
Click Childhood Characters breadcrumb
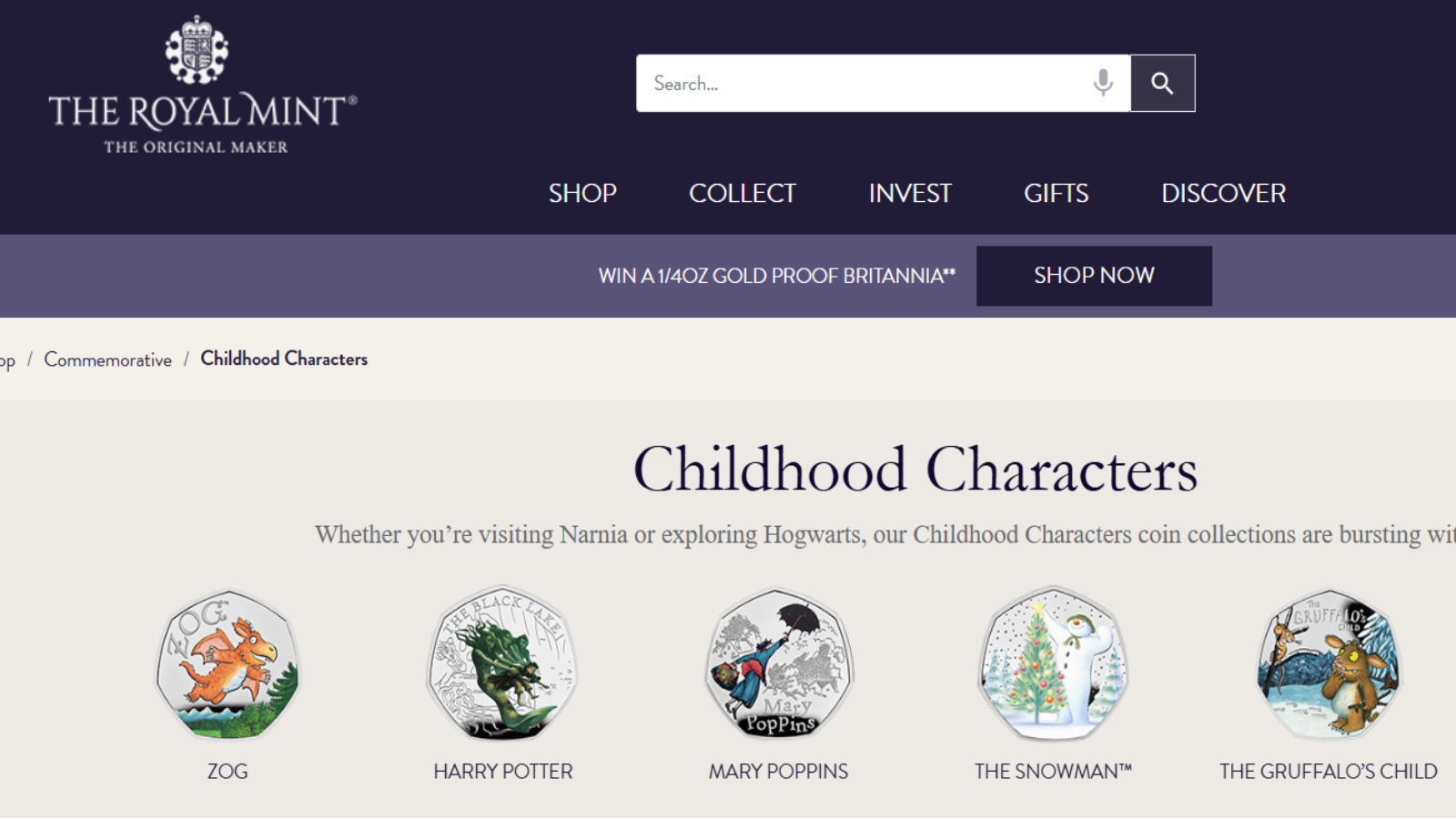point(284,359)
